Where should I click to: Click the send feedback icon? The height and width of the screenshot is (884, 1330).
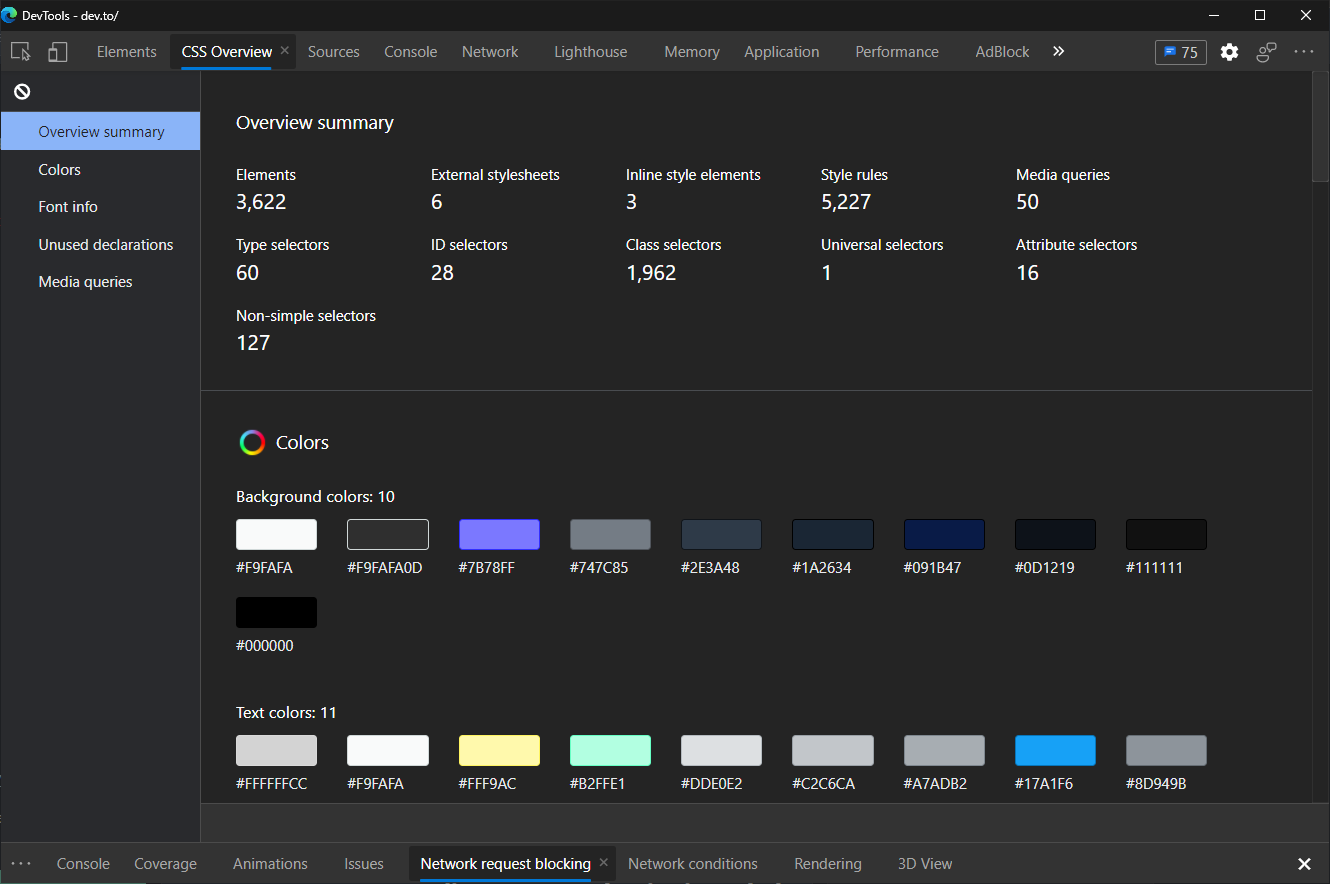click(x=1267, y=52)
